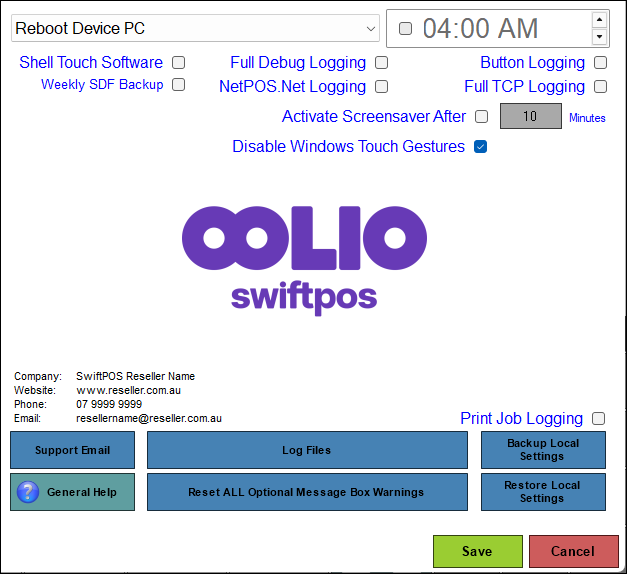Click Restore Local Settings button
627x574 pixels.
pos(543,492)
